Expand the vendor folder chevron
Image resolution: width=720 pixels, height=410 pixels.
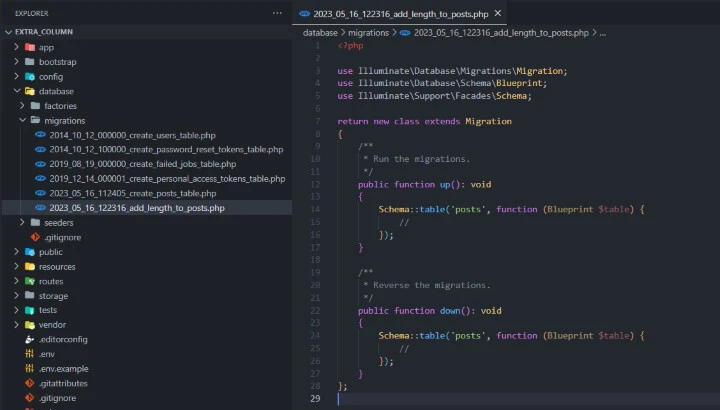(x=16, y=325)
